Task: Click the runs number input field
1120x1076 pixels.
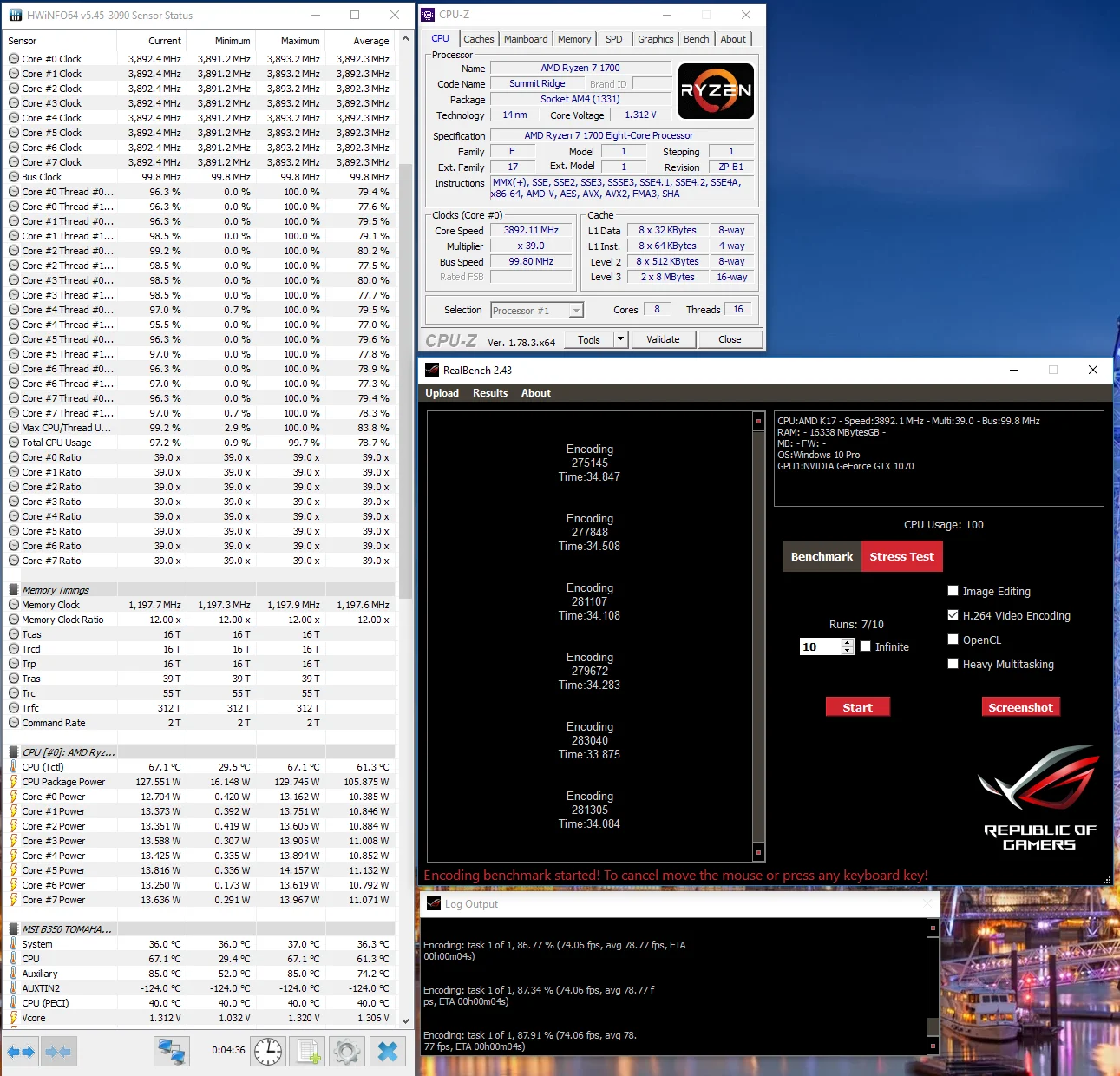Action: (x=821, y=646)
